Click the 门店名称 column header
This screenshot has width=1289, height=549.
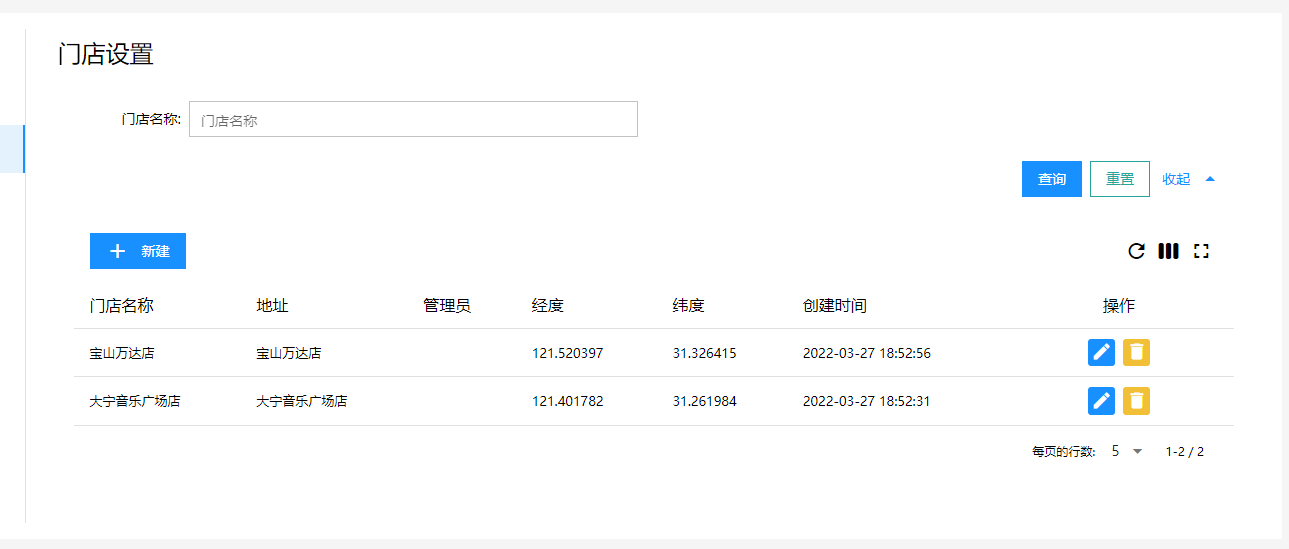click(121, 306)
